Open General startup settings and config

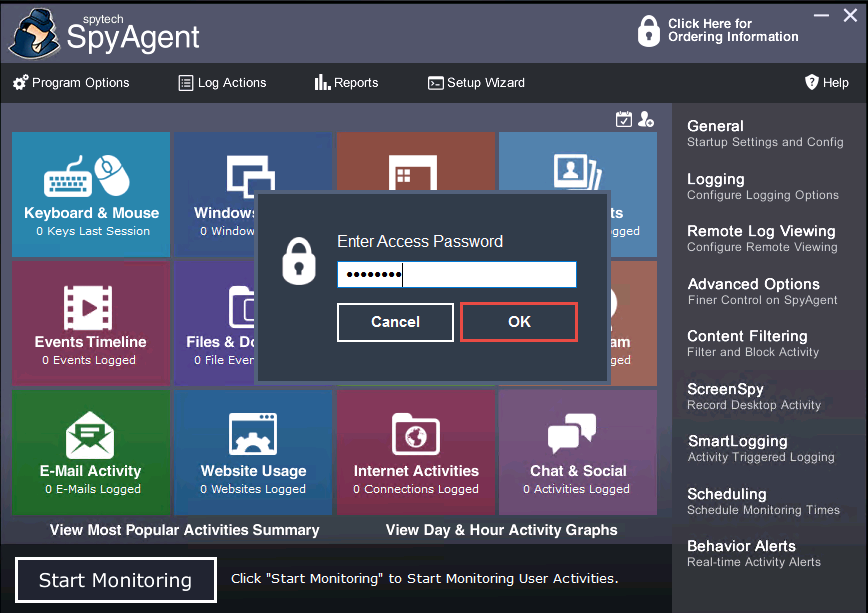pos(765,133)
